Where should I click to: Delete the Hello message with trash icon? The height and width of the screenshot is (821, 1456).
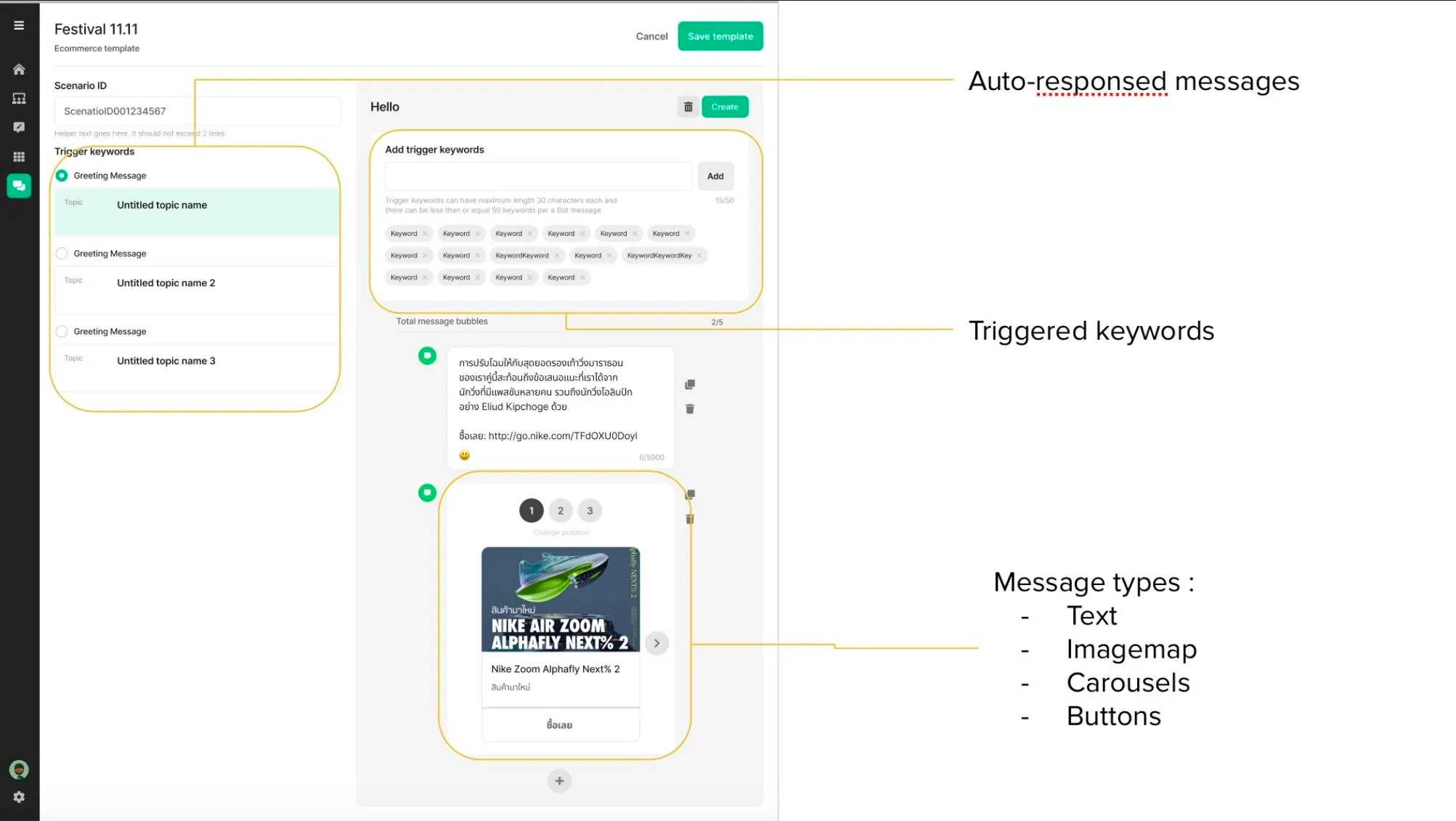pos(688,107)
